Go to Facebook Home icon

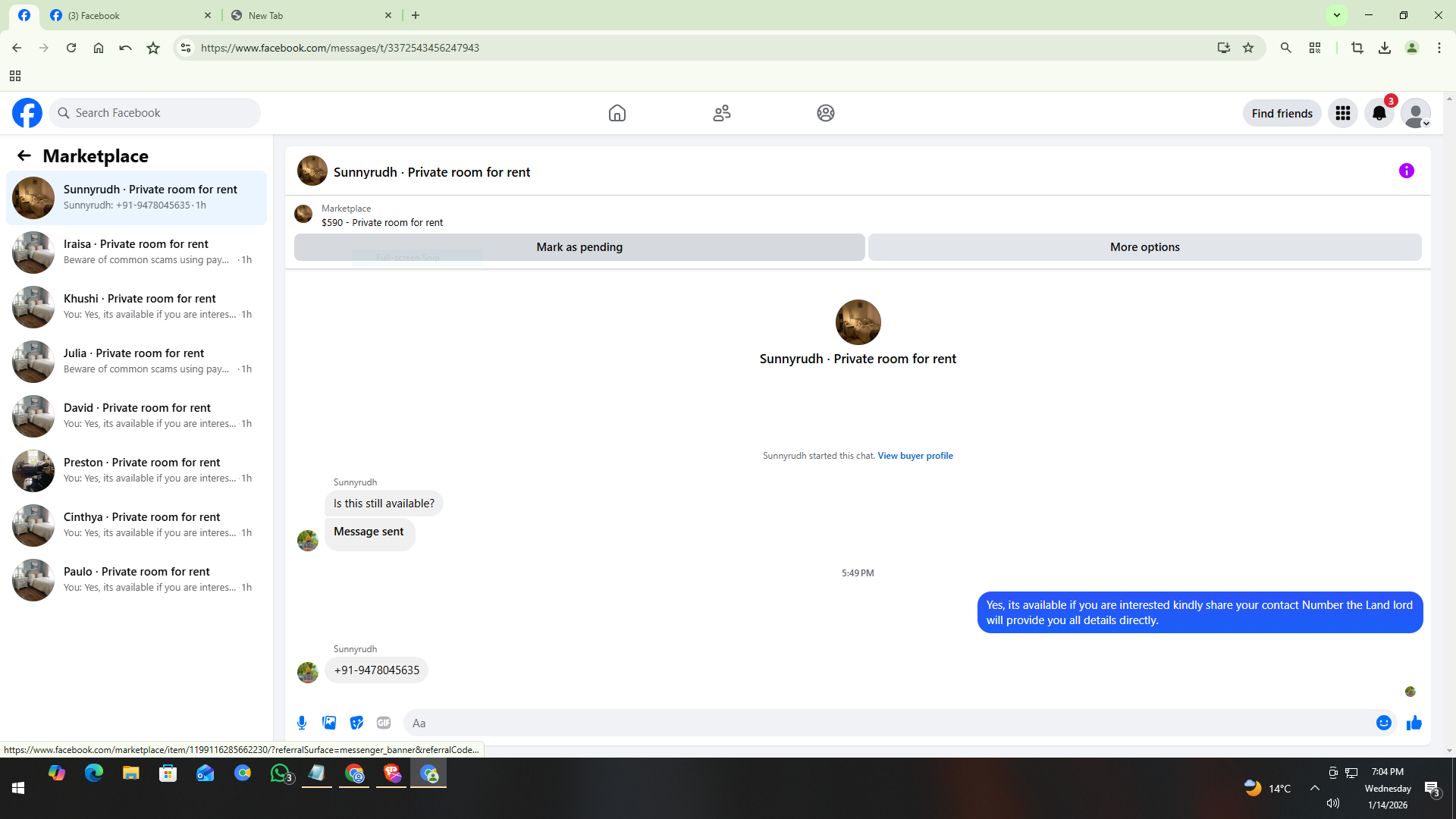(x=617, y=113)
